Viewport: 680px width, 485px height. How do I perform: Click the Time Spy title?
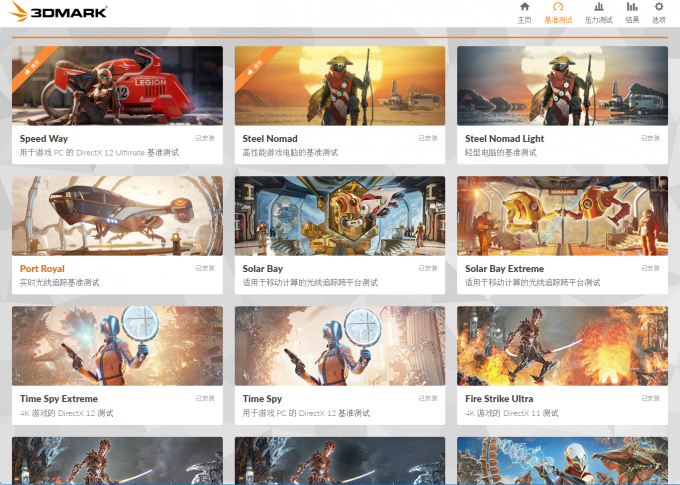(x=262, y=399)
